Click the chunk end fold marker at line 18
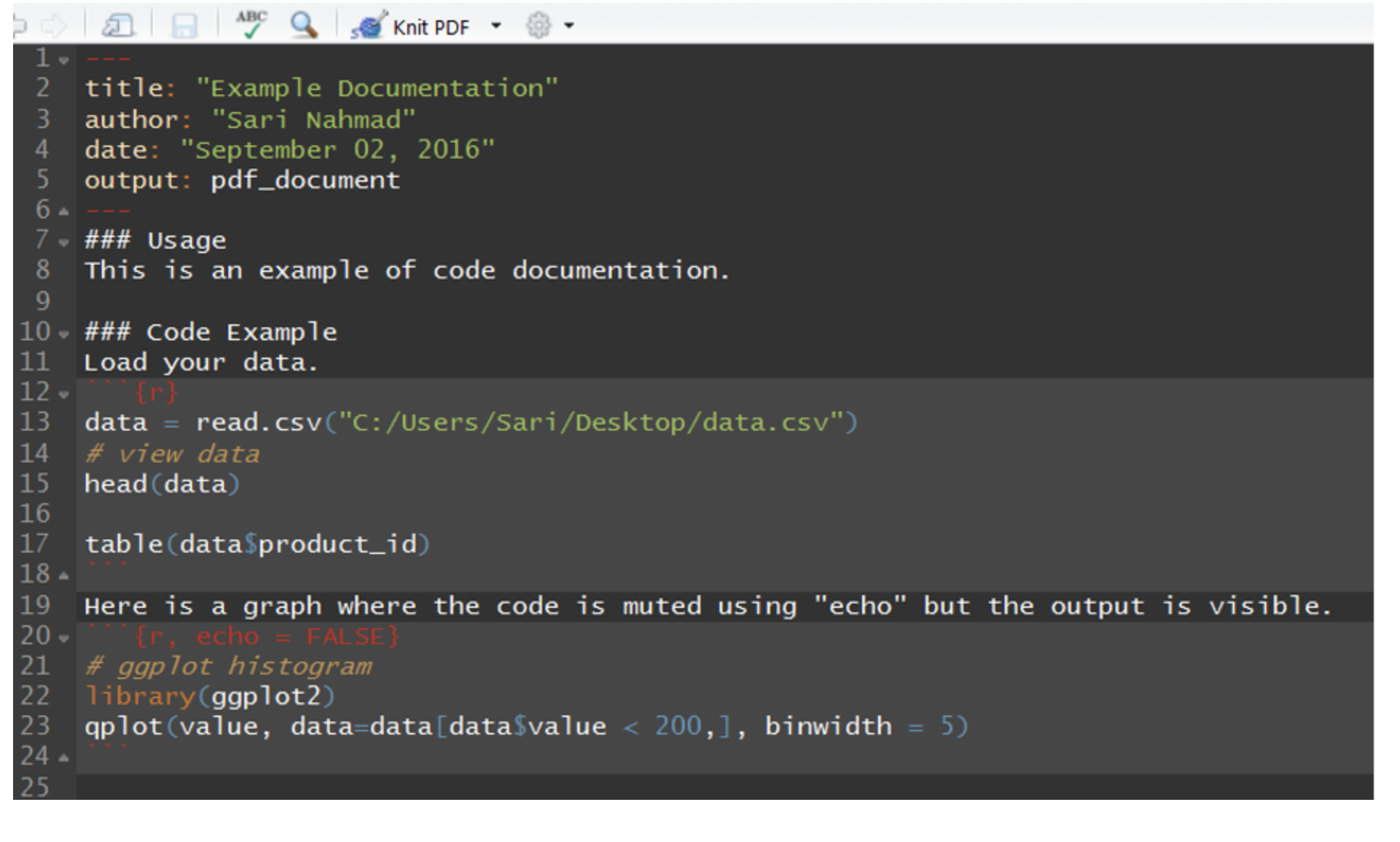This screenshot has width=1400, height=842. (x=64, y=577)
